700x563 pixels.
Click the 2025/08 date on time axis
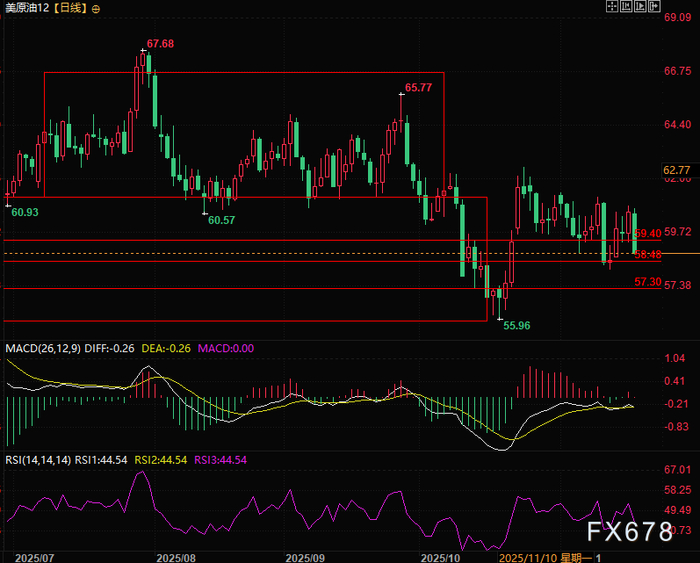click(x=176, y=558)
